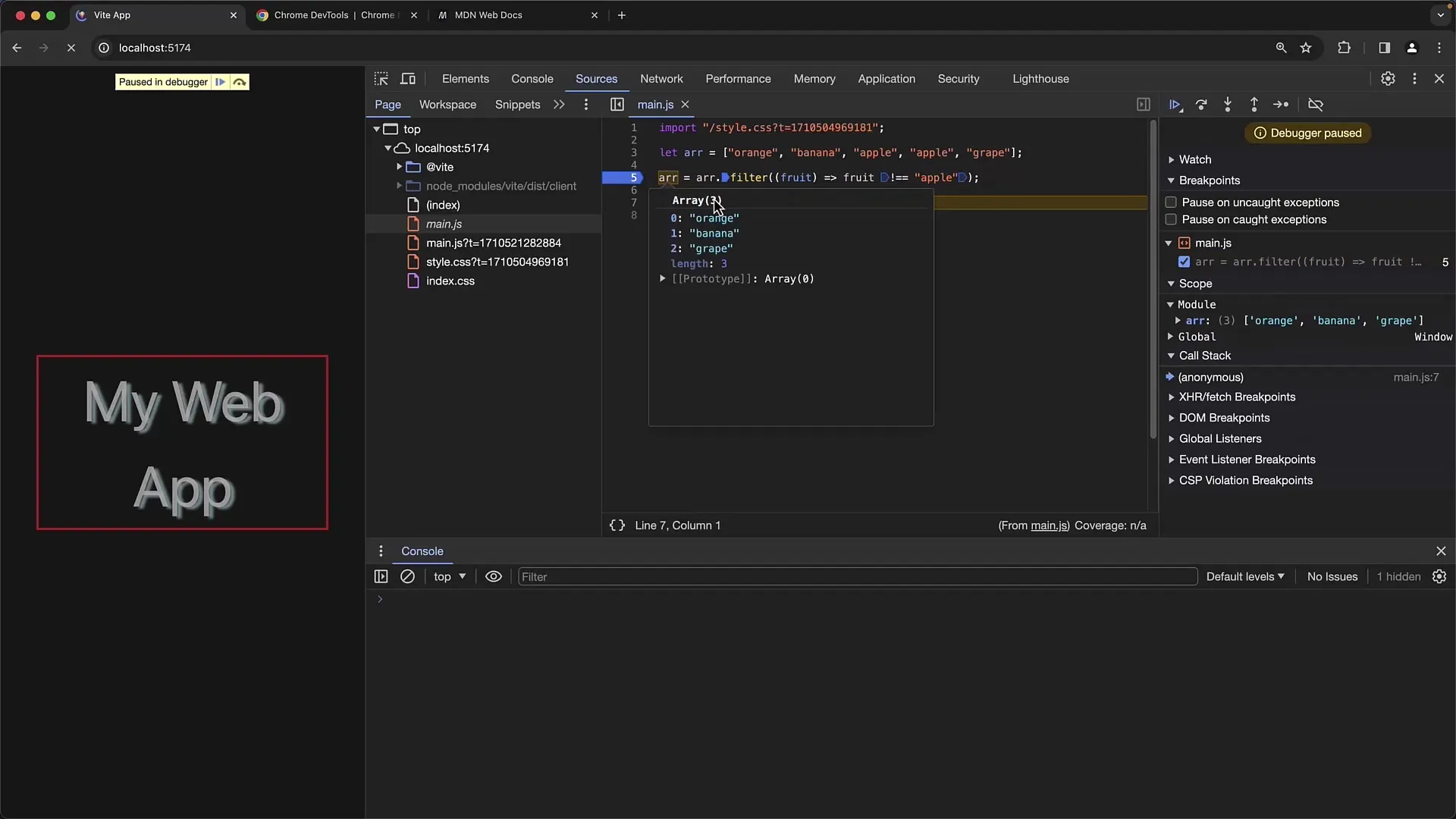Uncheck the main.js line 5 breakpoint
Image resolution: width=1456 pixels, height=819 pixels.
click(1184, 262)
